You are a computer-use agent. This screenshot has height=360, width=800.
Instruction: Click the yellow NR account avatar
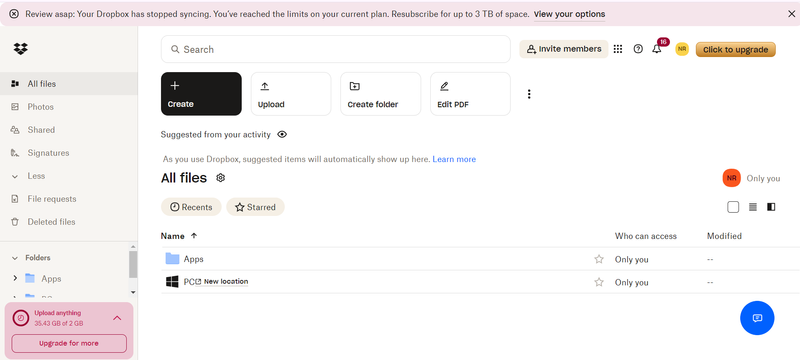click(x=682, y=49)
